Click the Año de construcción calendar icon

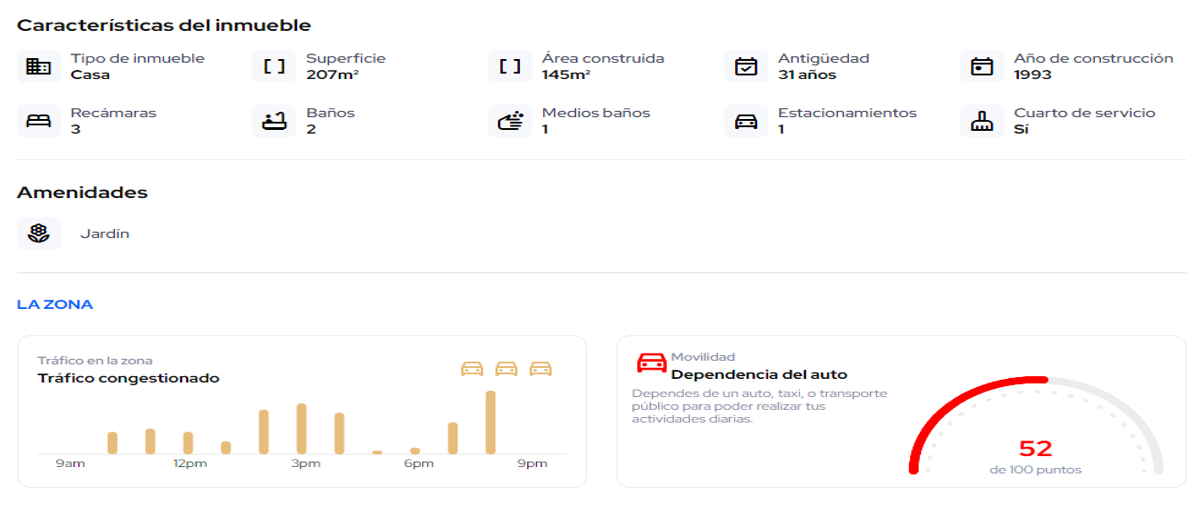(x=982, y=67)
